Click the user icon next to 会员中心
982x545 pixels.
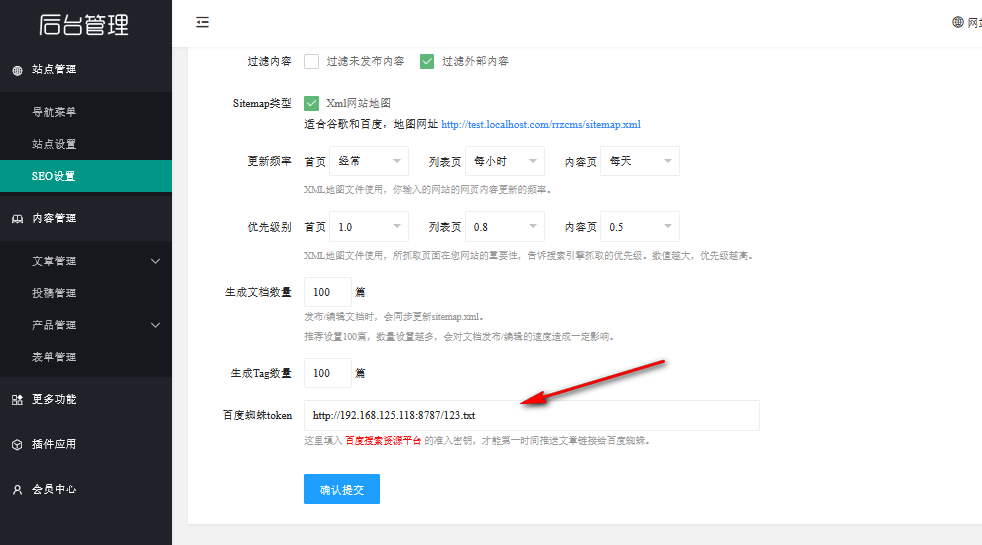18,490
